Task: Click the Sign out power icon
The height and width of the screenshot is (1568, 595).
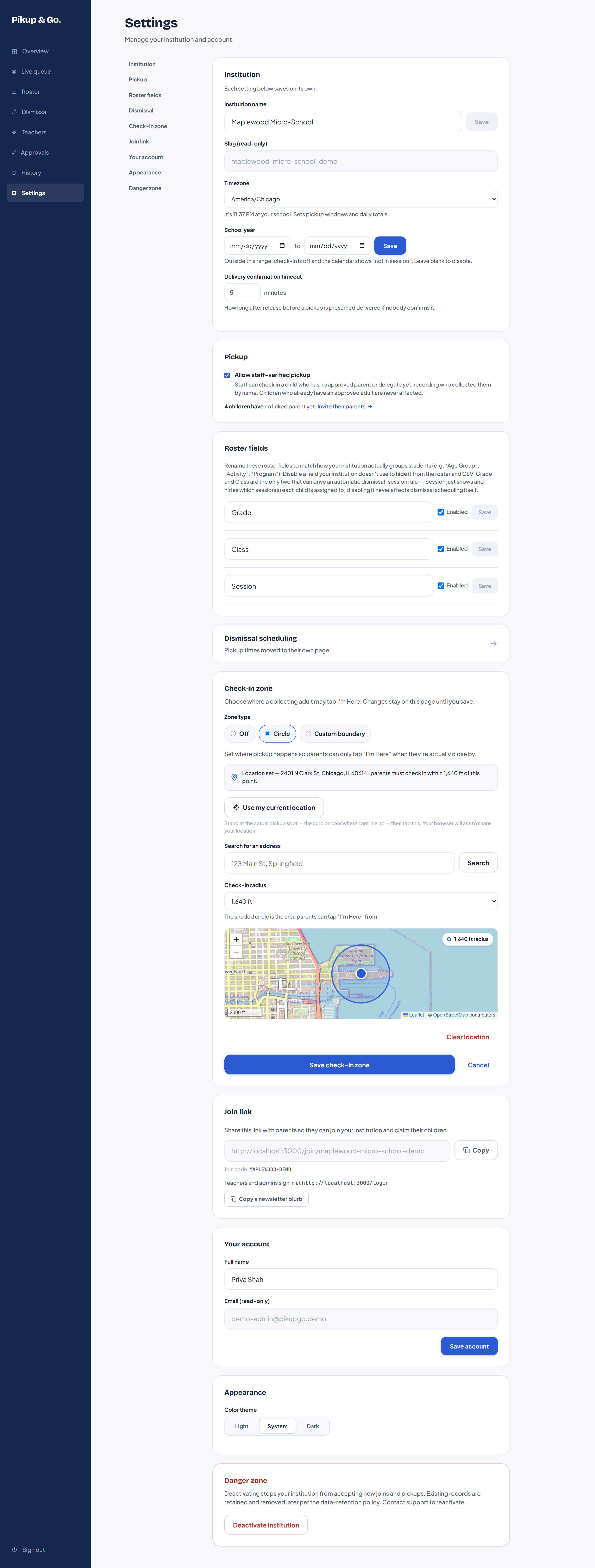Action: (15, 1550)
